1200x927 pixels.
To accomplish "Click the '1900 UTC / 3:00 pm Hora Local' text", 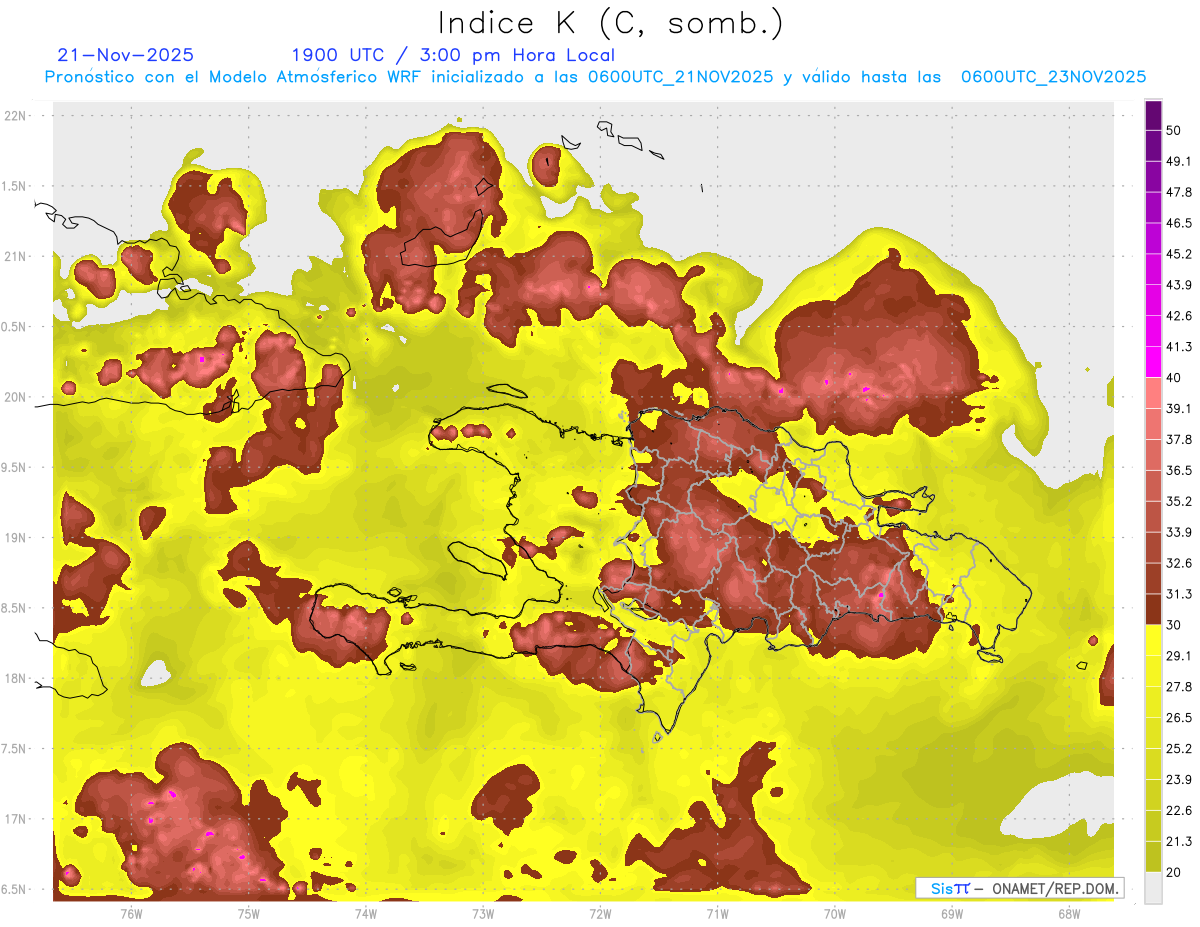I will pos(453,55).
